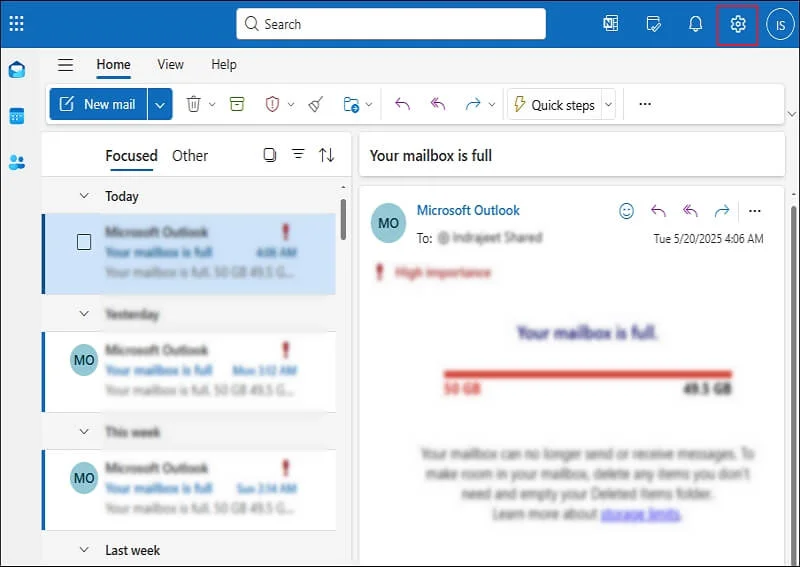Click Forward in the reading pane
The image size is (800, 567).
point(721,211)
